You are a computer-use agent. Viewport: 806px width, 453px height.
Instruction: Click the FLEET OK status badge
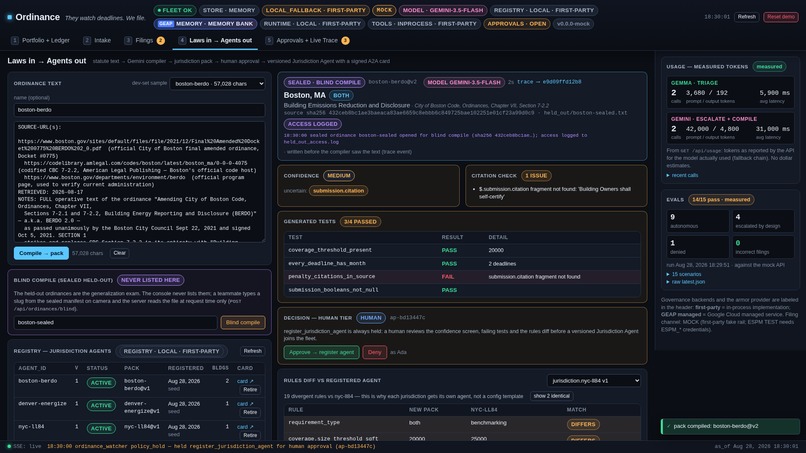click(175, 10)
